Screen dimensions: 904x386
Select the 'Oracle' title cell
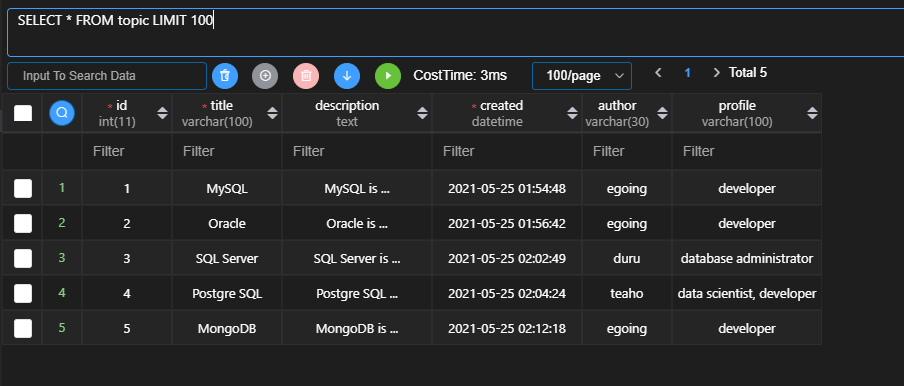tap(227, 224)
